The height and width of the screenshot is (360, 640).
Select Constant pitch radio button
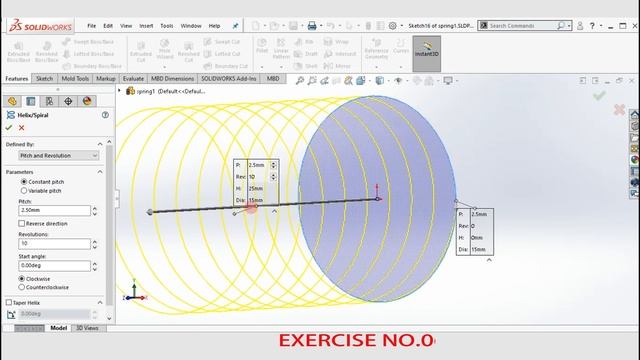tap(24, 182)
